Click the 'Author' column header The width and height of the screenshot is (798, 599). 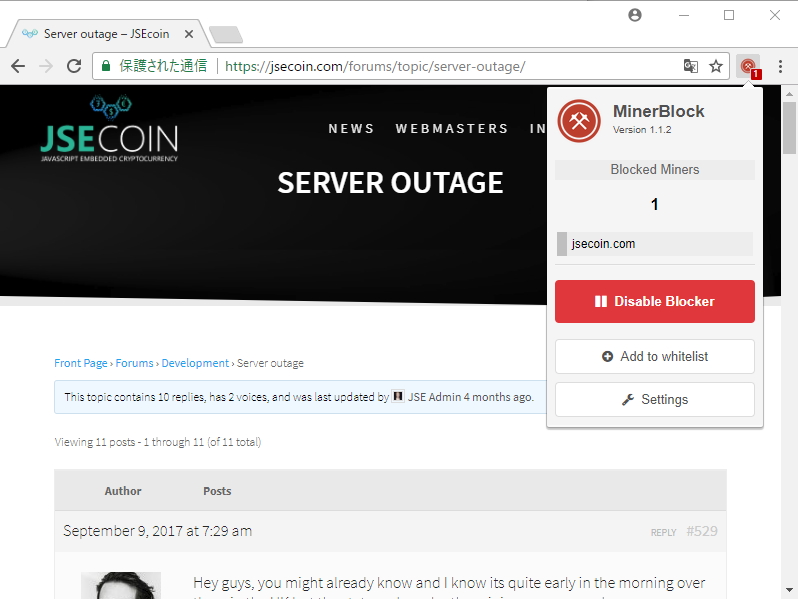point(123,491)
